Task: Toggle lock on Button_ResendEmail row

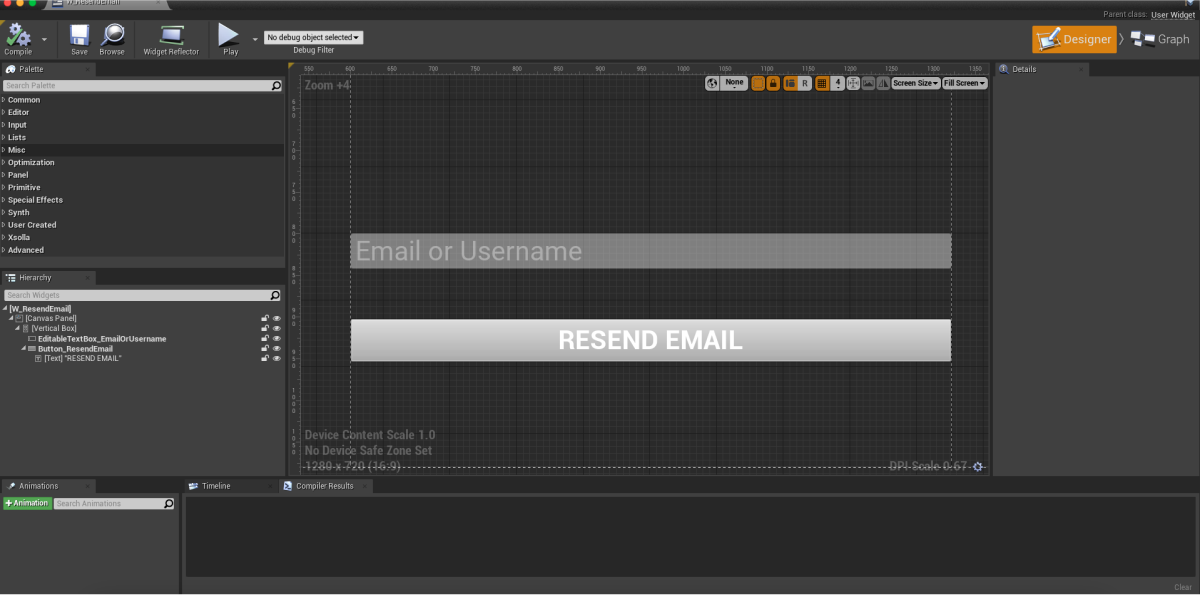Action: 265,349
